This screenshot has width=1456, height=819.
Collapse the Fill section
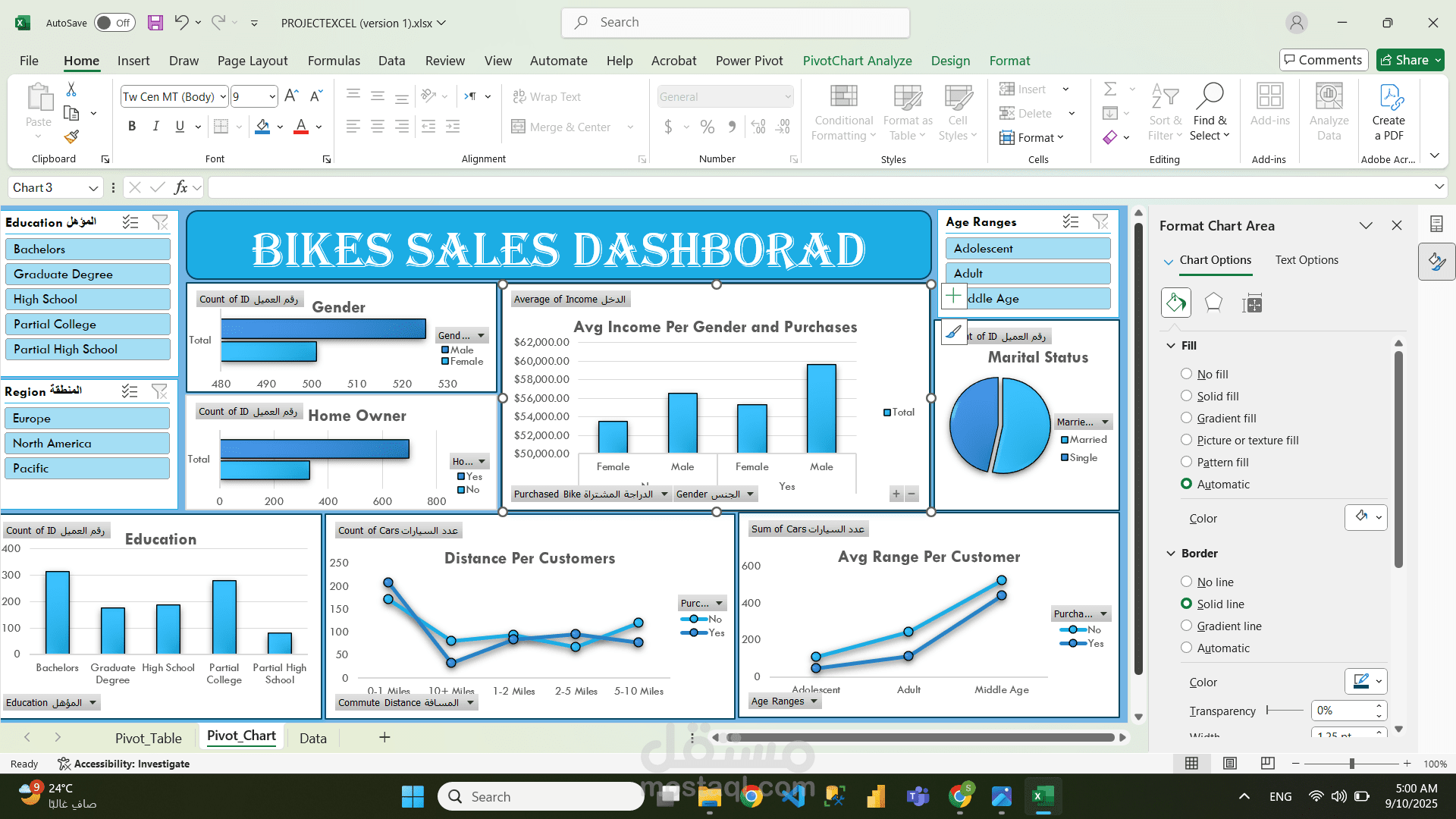click(1171, 346)
